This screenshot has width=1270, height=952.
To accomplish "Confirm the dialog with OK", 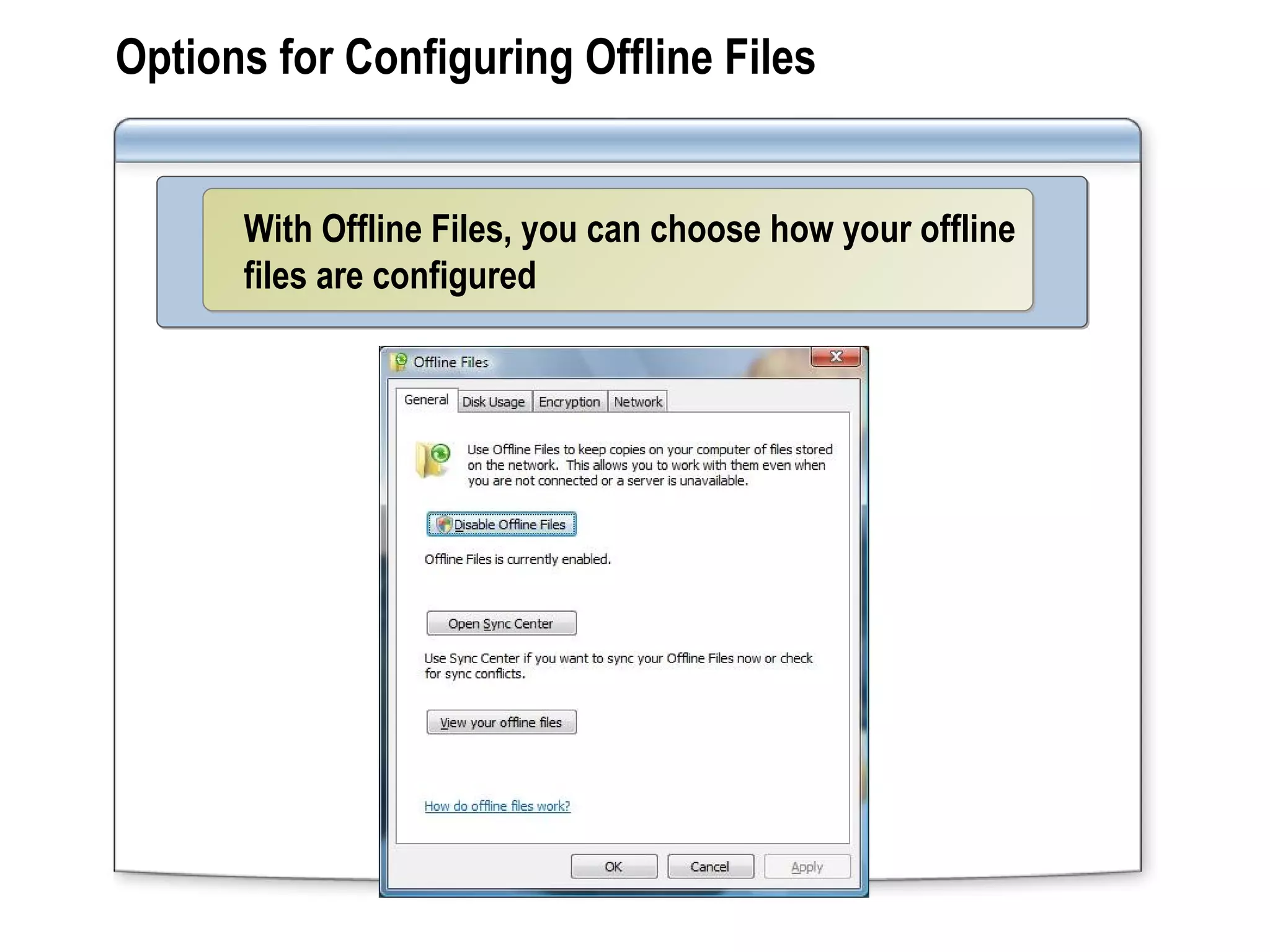I will point(614,866).
